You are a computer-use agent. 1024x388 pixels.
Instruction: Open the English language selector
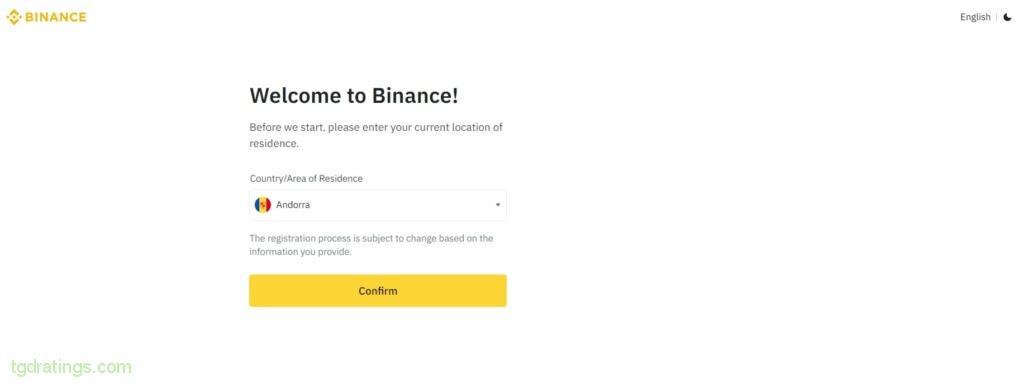[975, 17]
